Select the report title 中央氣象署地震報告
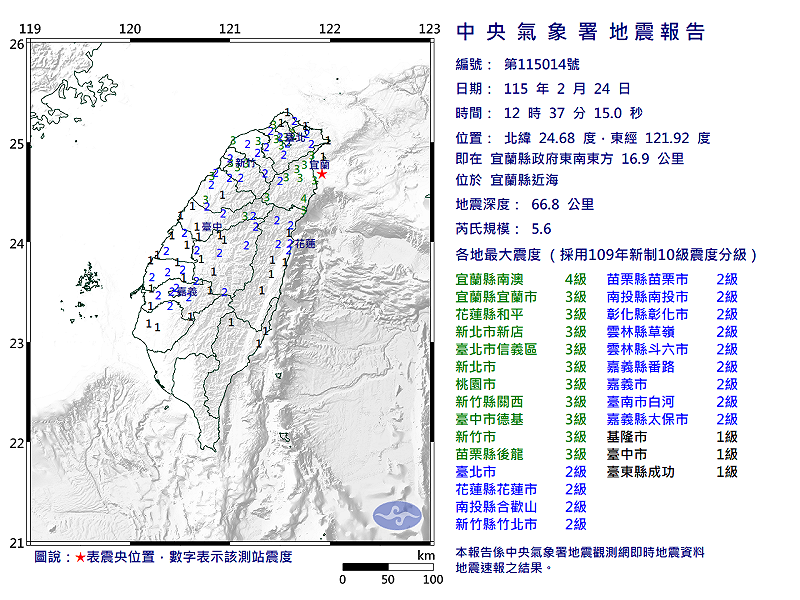 coord(580,32)
